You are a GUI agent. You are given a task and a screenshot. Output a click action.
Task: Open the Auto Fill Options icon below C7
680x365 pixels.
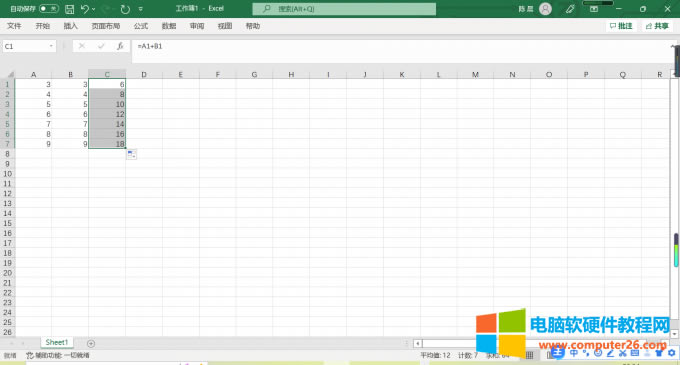131,154
